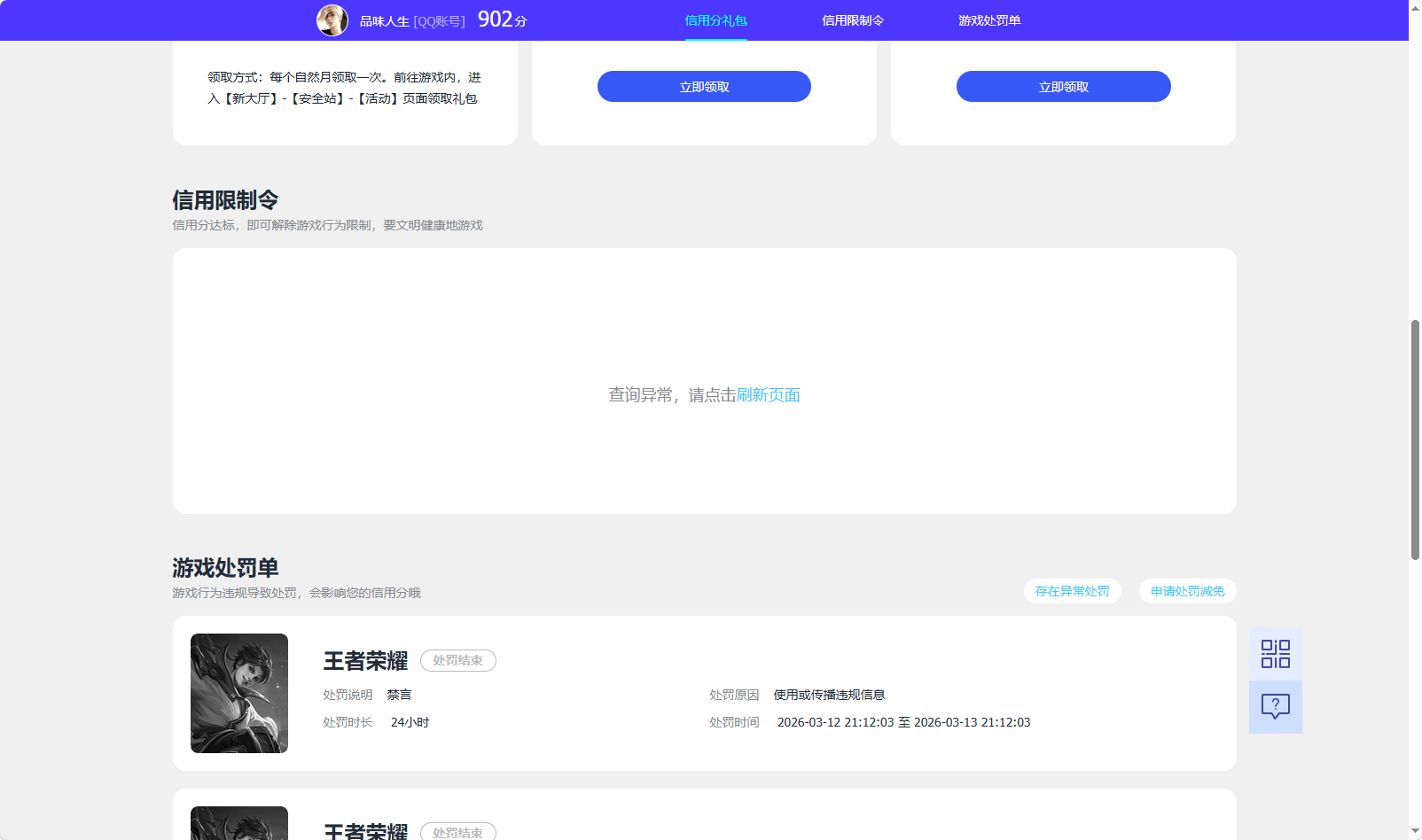Switch to 游戏处罚单 tab

[x=989, y=20]
